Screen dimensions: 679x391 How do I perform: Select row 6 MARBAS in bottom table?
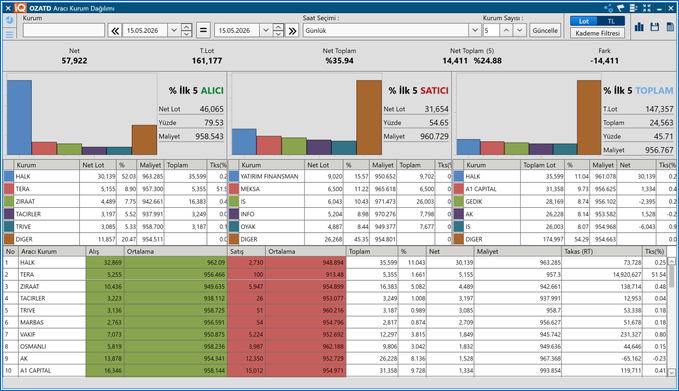tap(335, 322)
